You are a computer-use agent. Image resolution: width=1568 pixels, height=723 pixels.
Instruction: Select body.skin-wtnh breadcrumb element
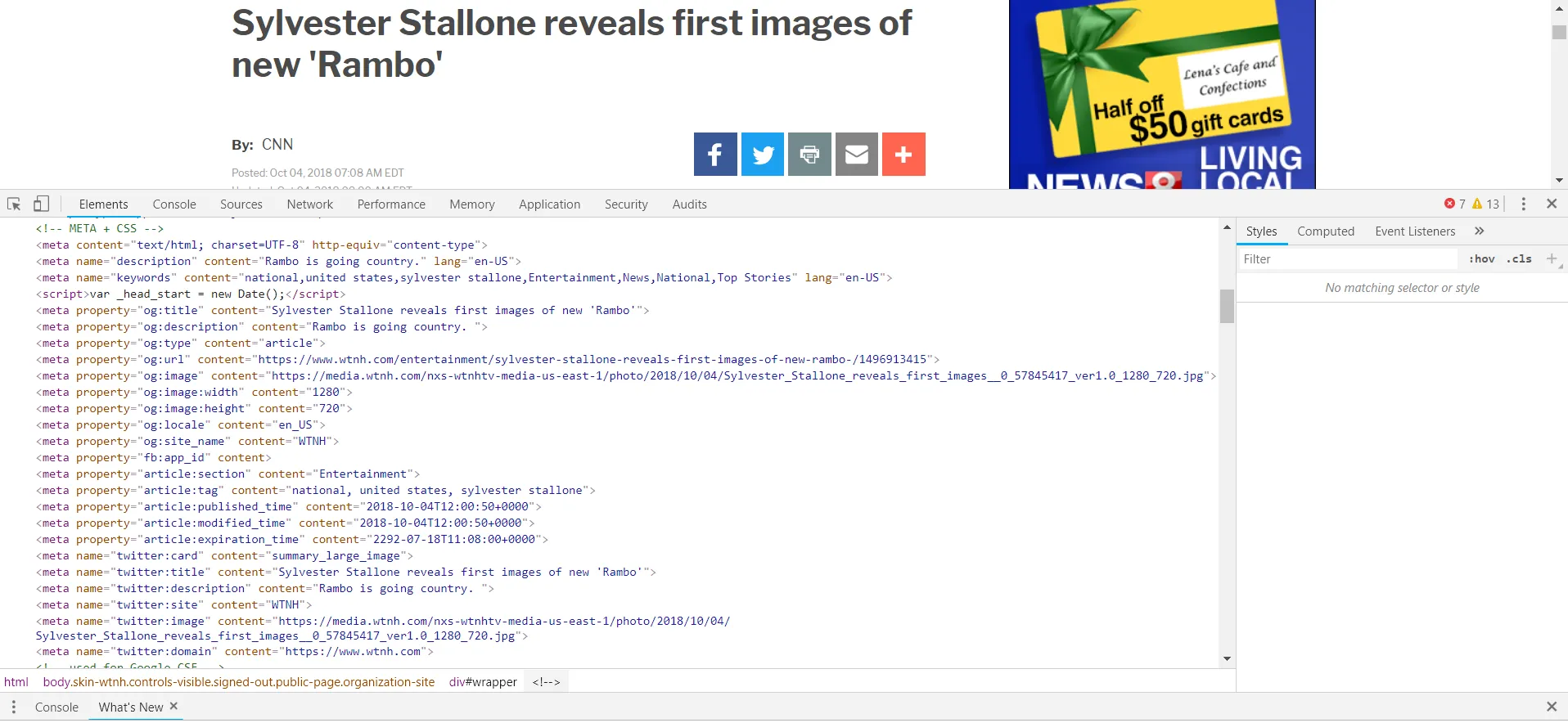(x=239, y=682)
